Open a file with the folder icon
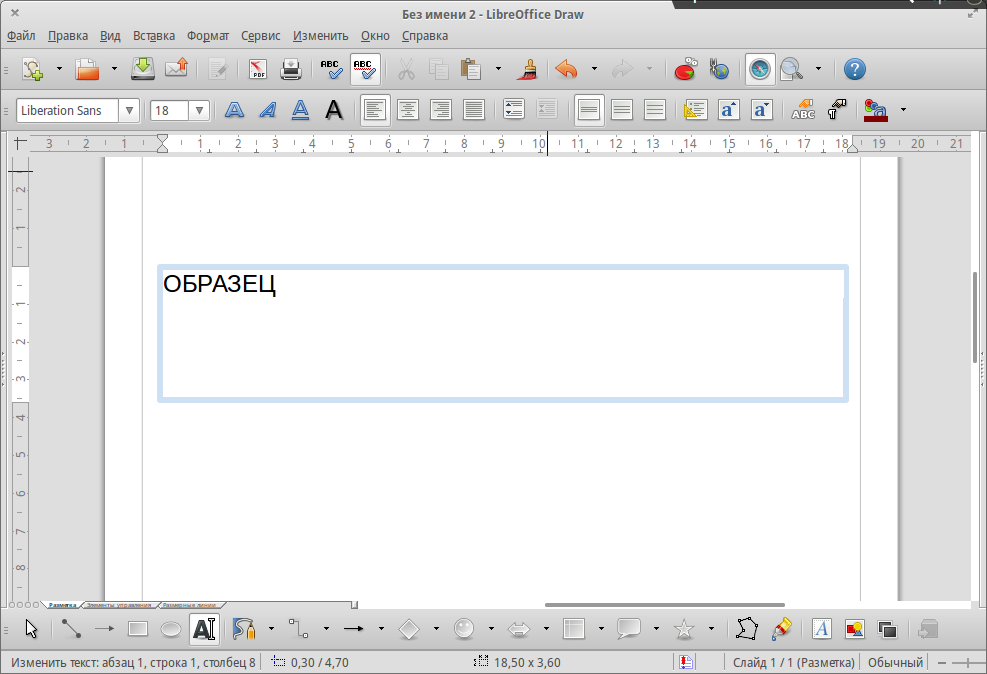This screenshot has height=674, width=987. (87, 69)
